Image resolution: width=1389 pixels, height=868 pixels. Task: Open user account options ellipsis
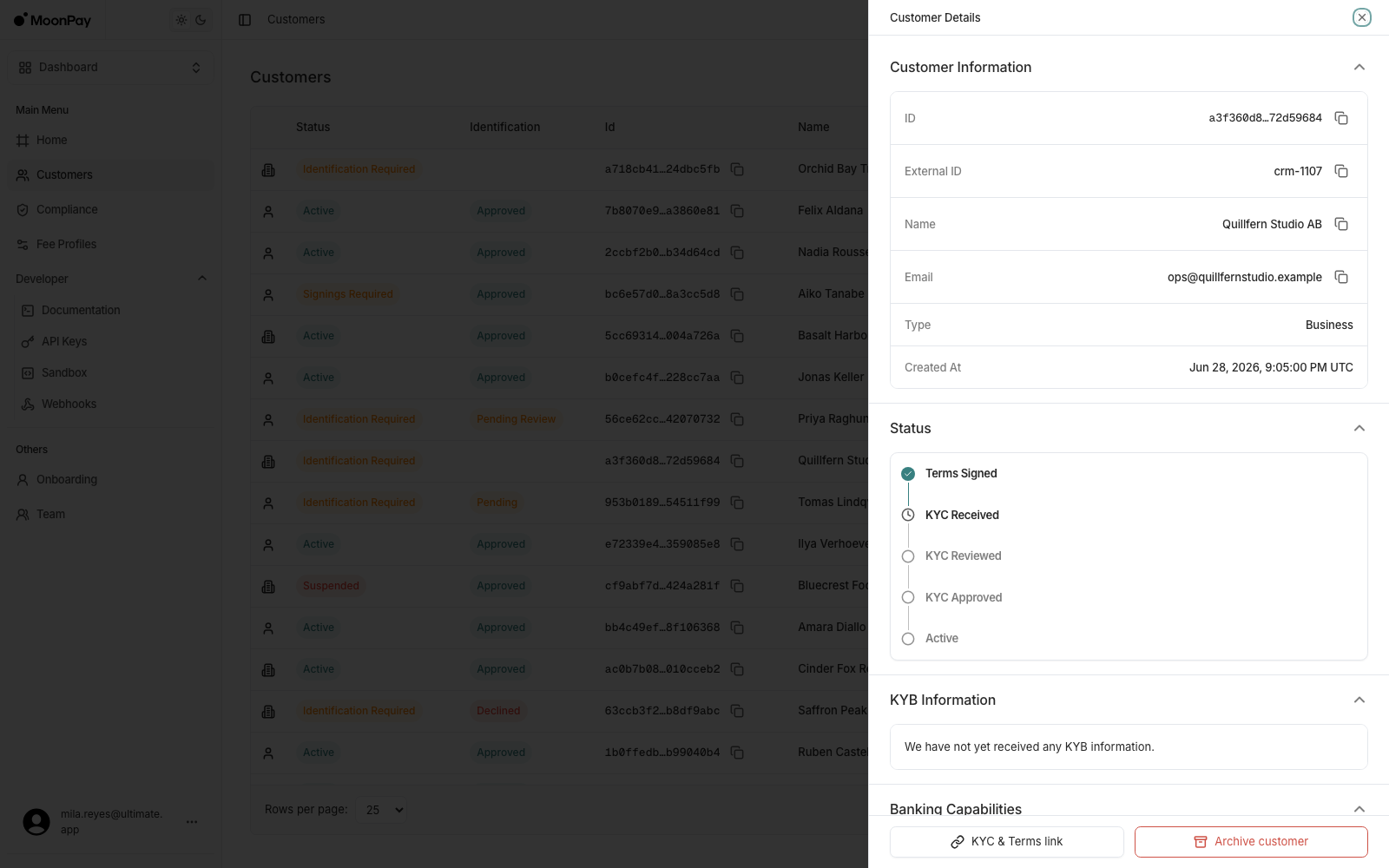(x=192, y=822)
